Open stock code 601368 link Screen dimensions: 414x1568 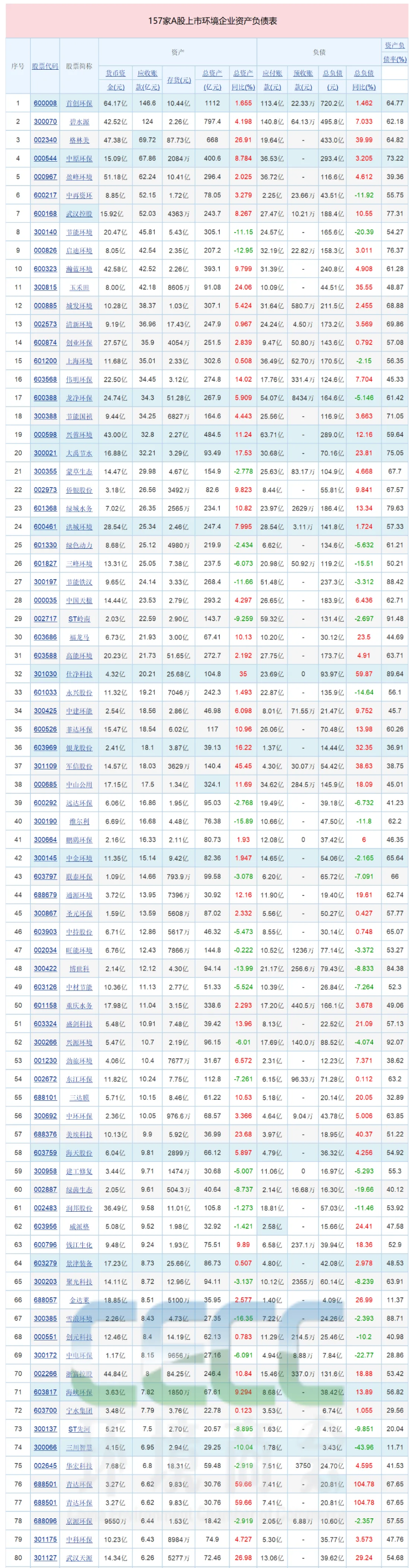[45, 508]
